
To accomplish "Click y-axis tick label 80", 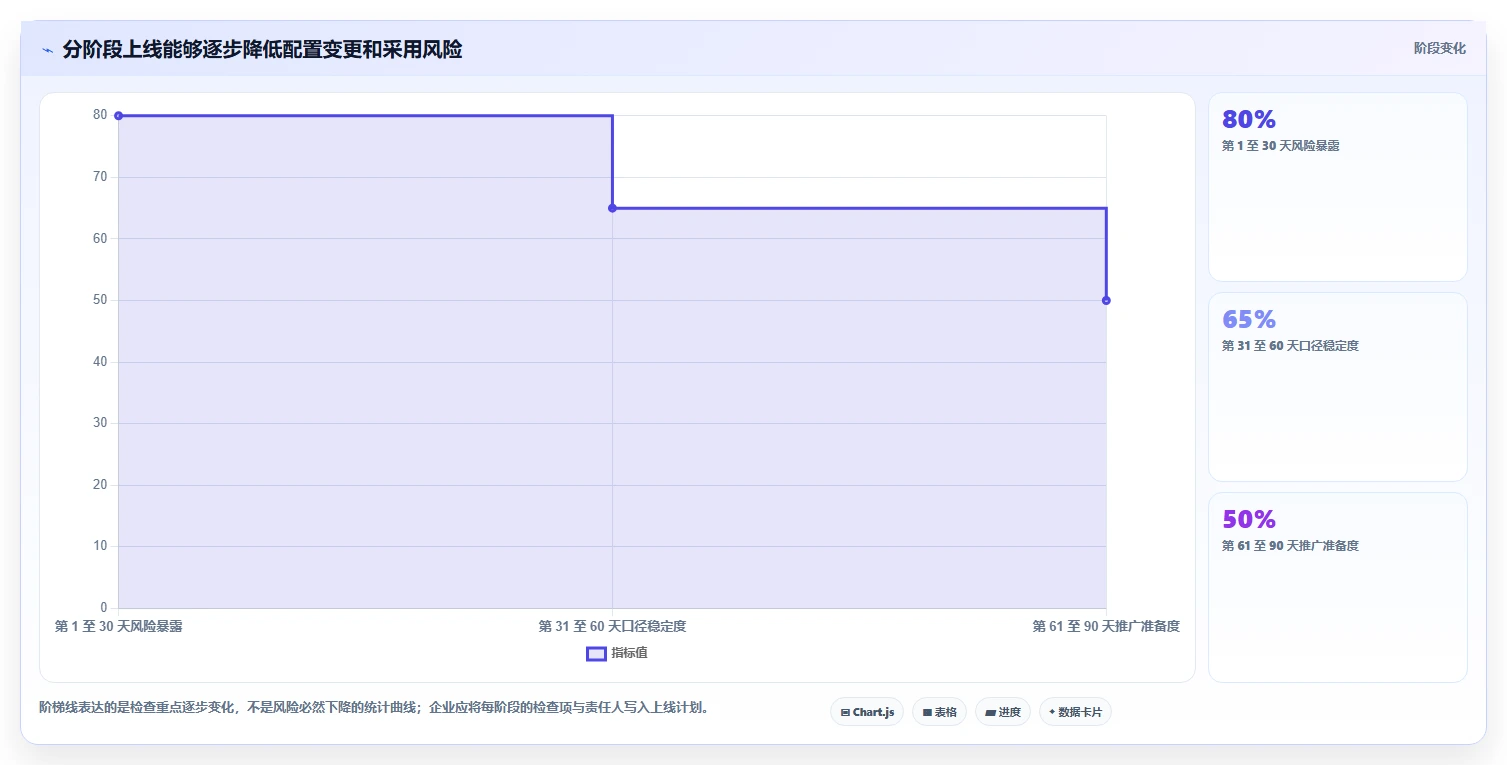I will [100, 115].
